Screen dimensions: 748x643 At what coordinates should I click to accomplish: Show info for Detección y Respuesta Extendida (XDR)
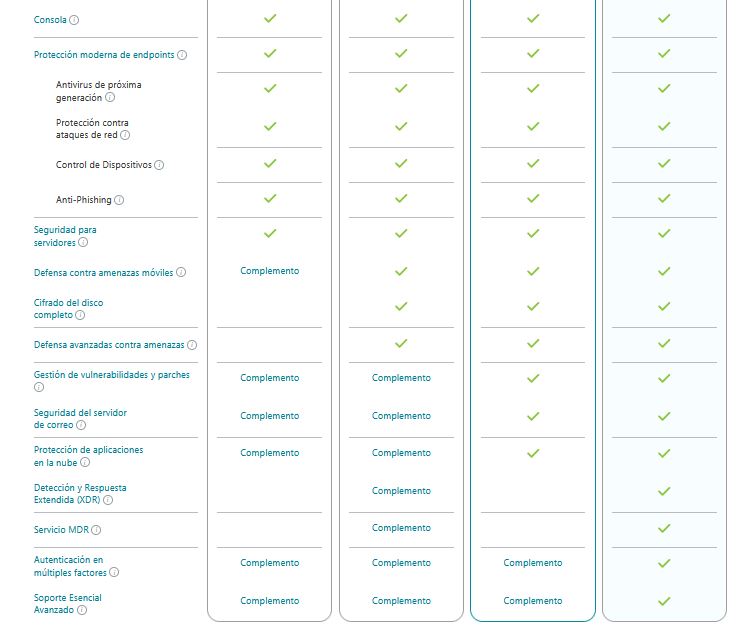coord(108,500)
